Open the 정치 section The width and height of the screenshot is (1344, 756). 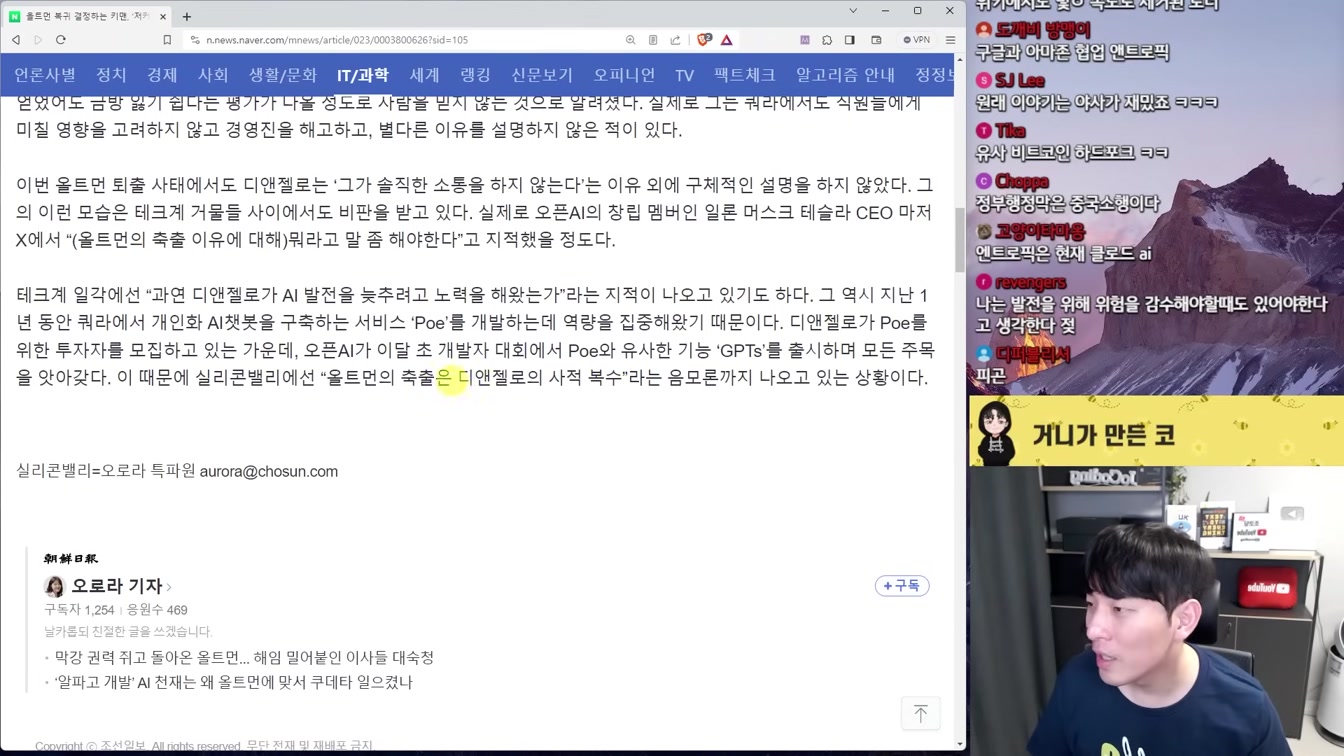click(111, 75)
